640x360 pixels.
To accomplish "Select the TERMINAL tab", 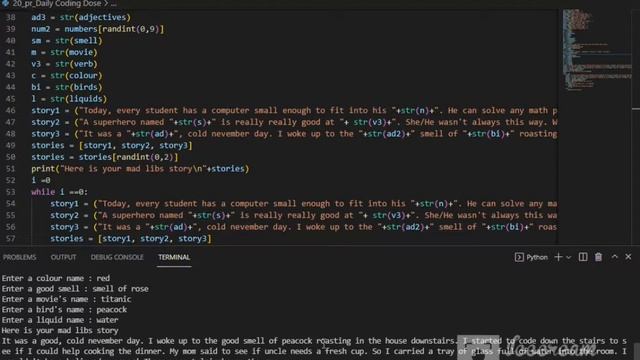I will 174,257.
